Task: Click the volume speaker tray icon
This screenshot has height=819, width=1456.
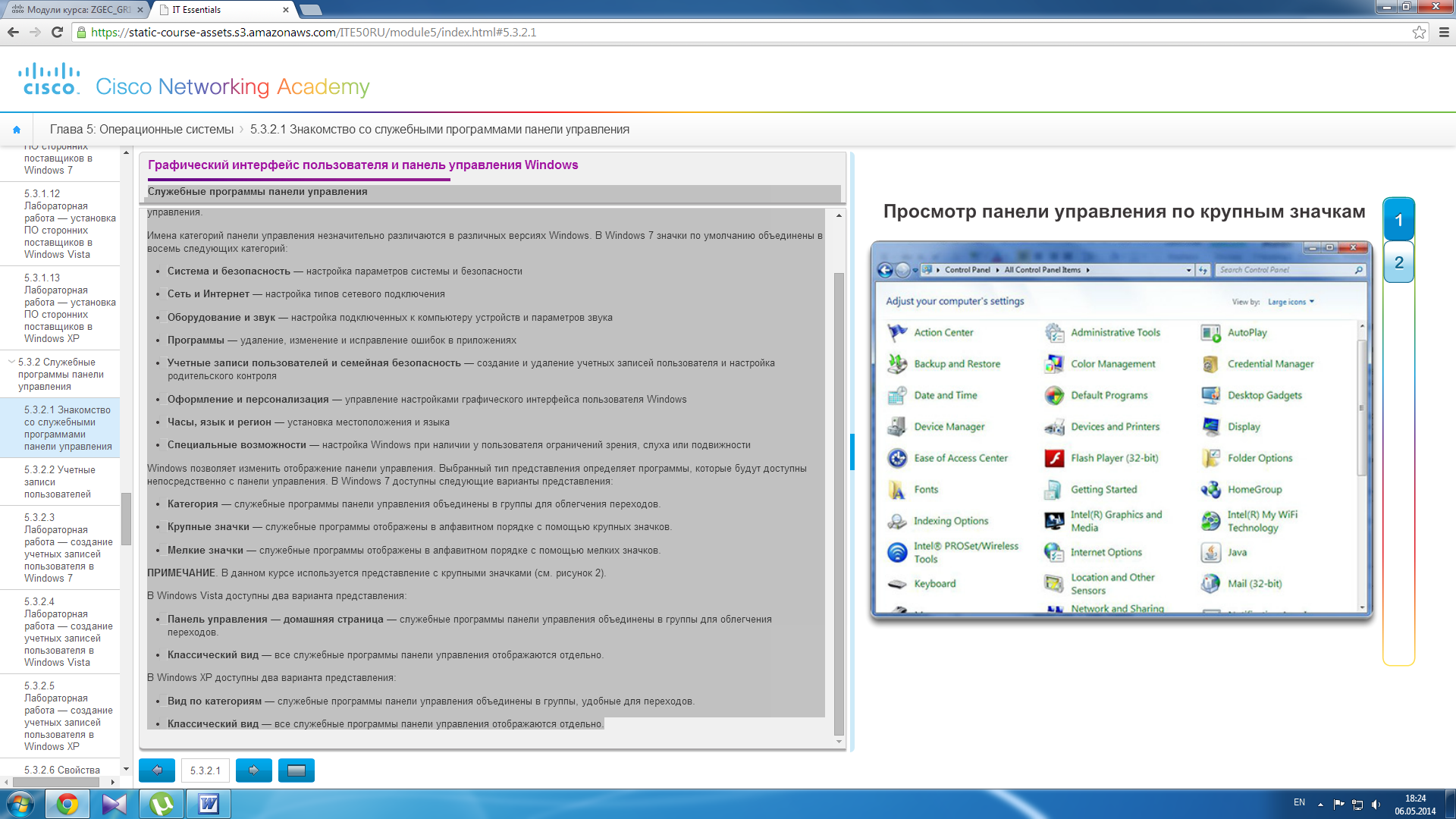Action: point(1376,804)
